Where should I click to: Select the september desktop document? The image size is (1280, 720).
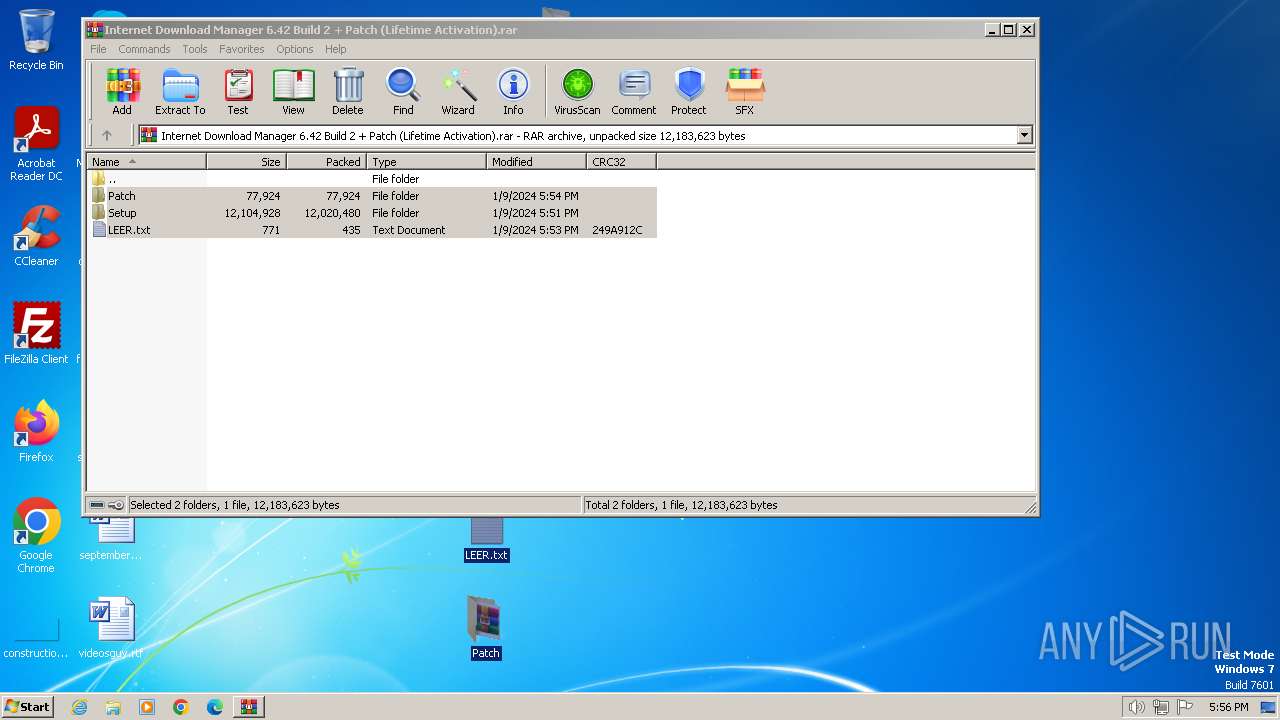coord(111,540)
